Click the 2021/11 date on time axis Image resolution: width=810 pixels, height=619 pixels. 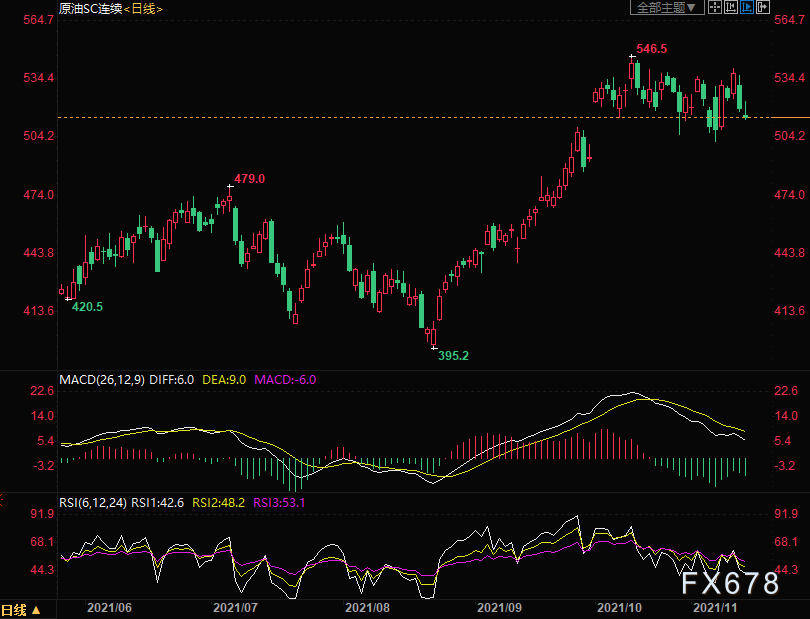pos(715,608)
